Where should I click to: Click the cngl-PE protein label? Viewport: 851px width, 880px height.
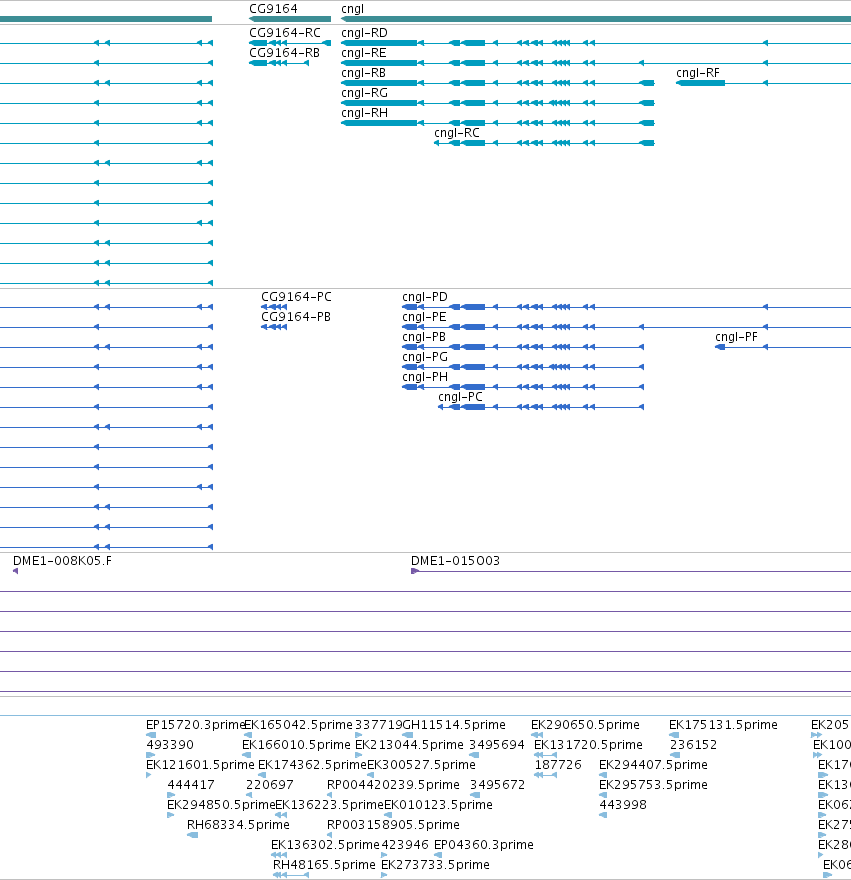424,317
